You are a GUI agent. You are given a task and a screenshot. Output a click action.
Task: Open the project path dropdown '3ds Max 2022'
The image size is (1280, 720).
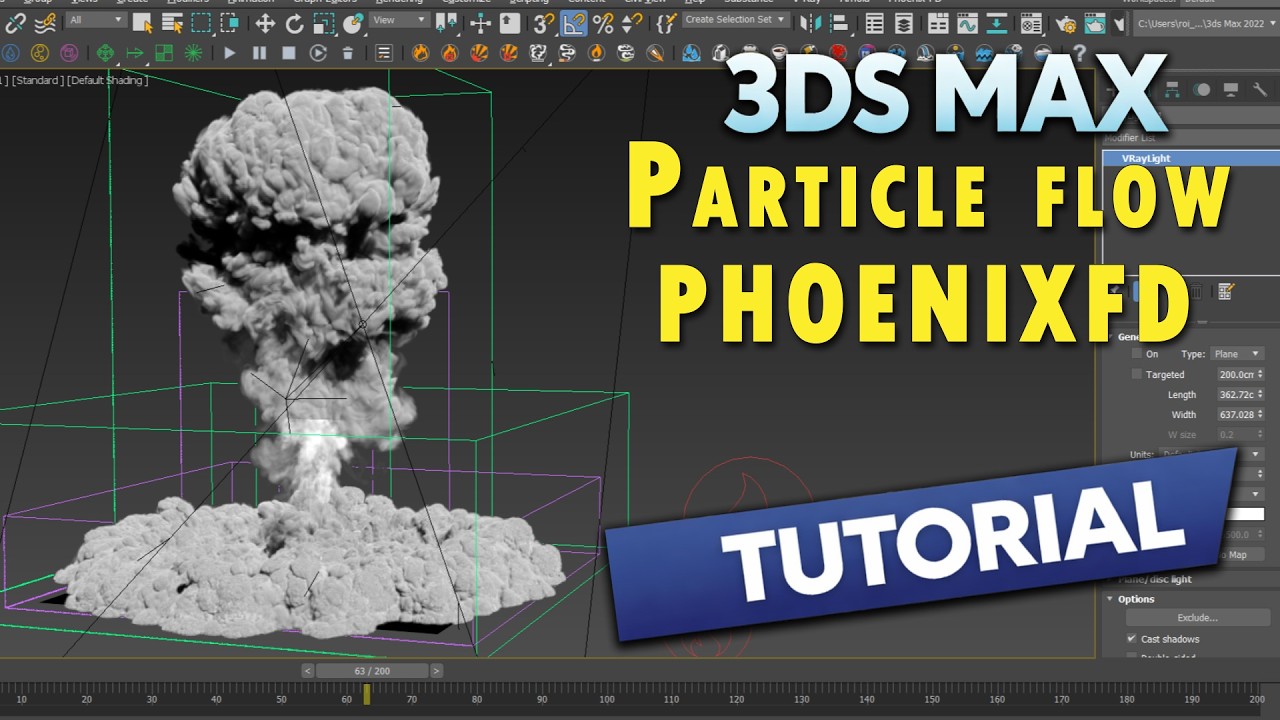tap(1204, 25)
